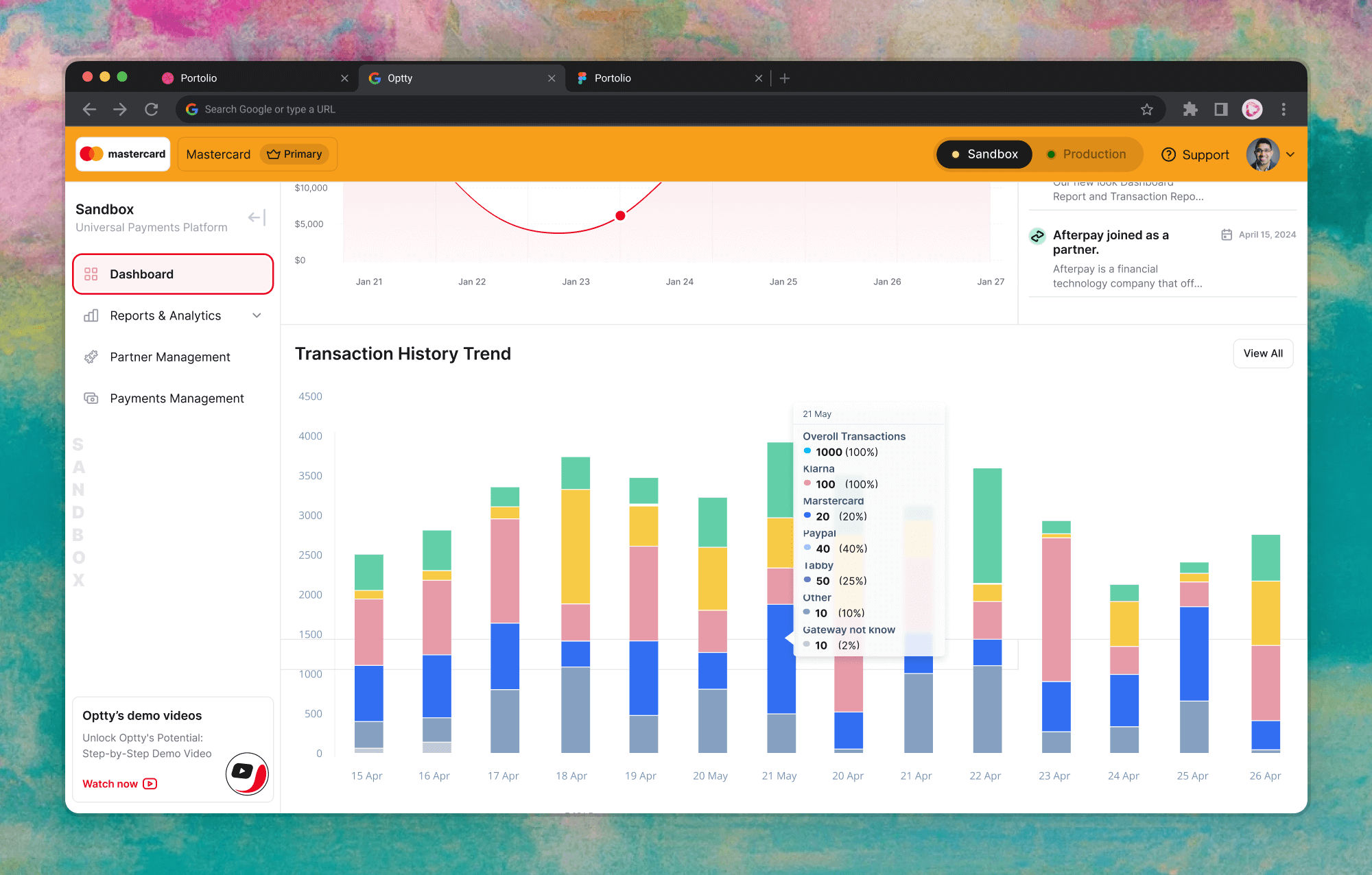The width and height of the screenshot is (1372, 875).
Task: Open the Chrome three-dot menu
Action: (1284, 109)
